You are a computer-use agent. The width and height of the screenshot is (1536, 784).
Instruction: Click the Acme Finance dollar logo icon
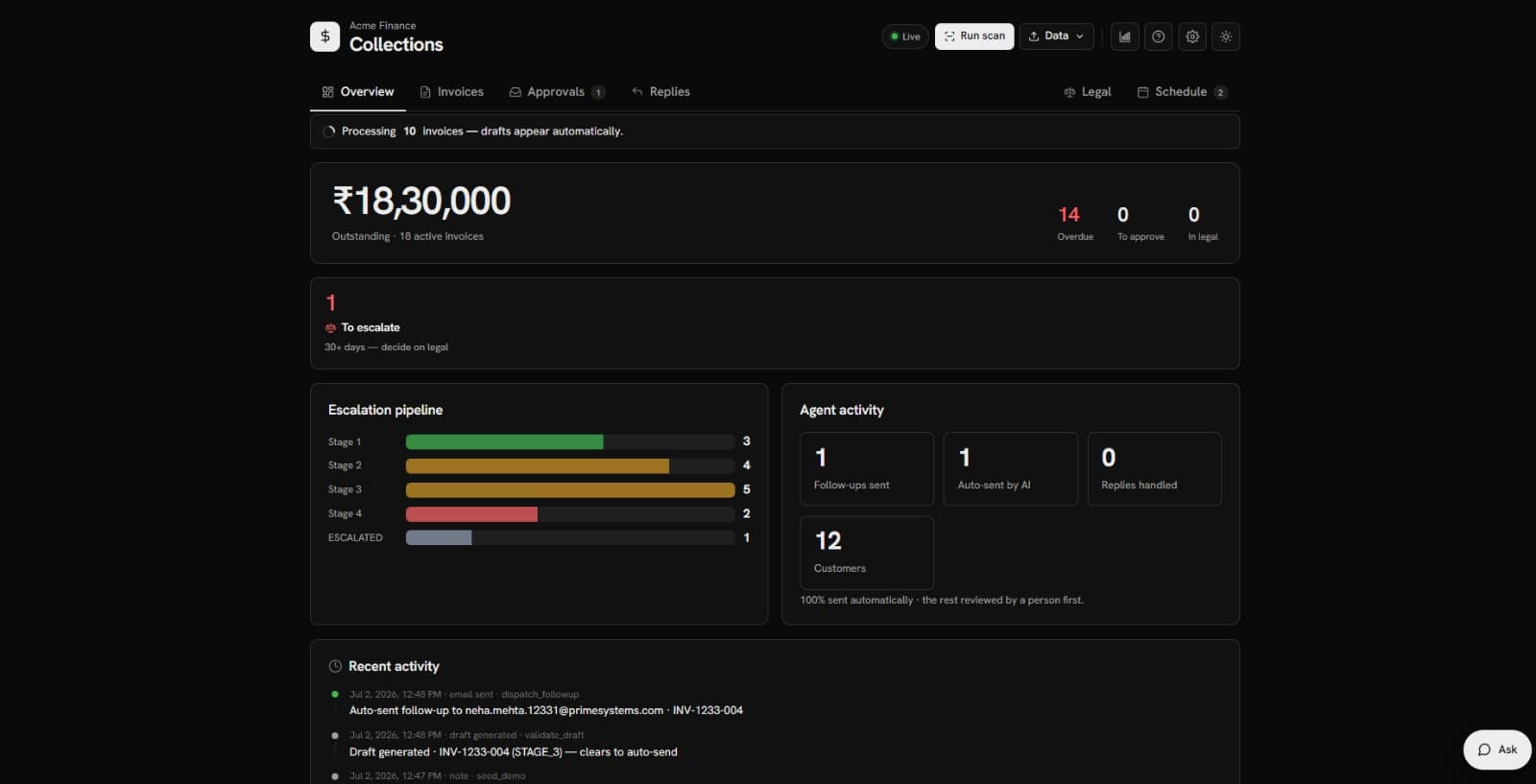click(x=324, y=36)
